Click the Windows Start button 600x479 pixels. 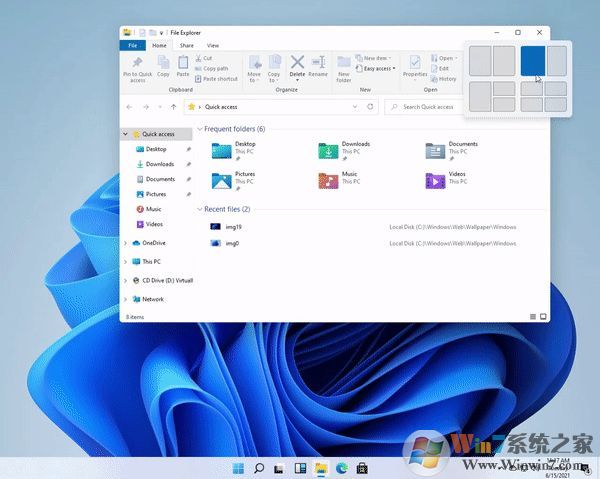(x=238, y=468)
